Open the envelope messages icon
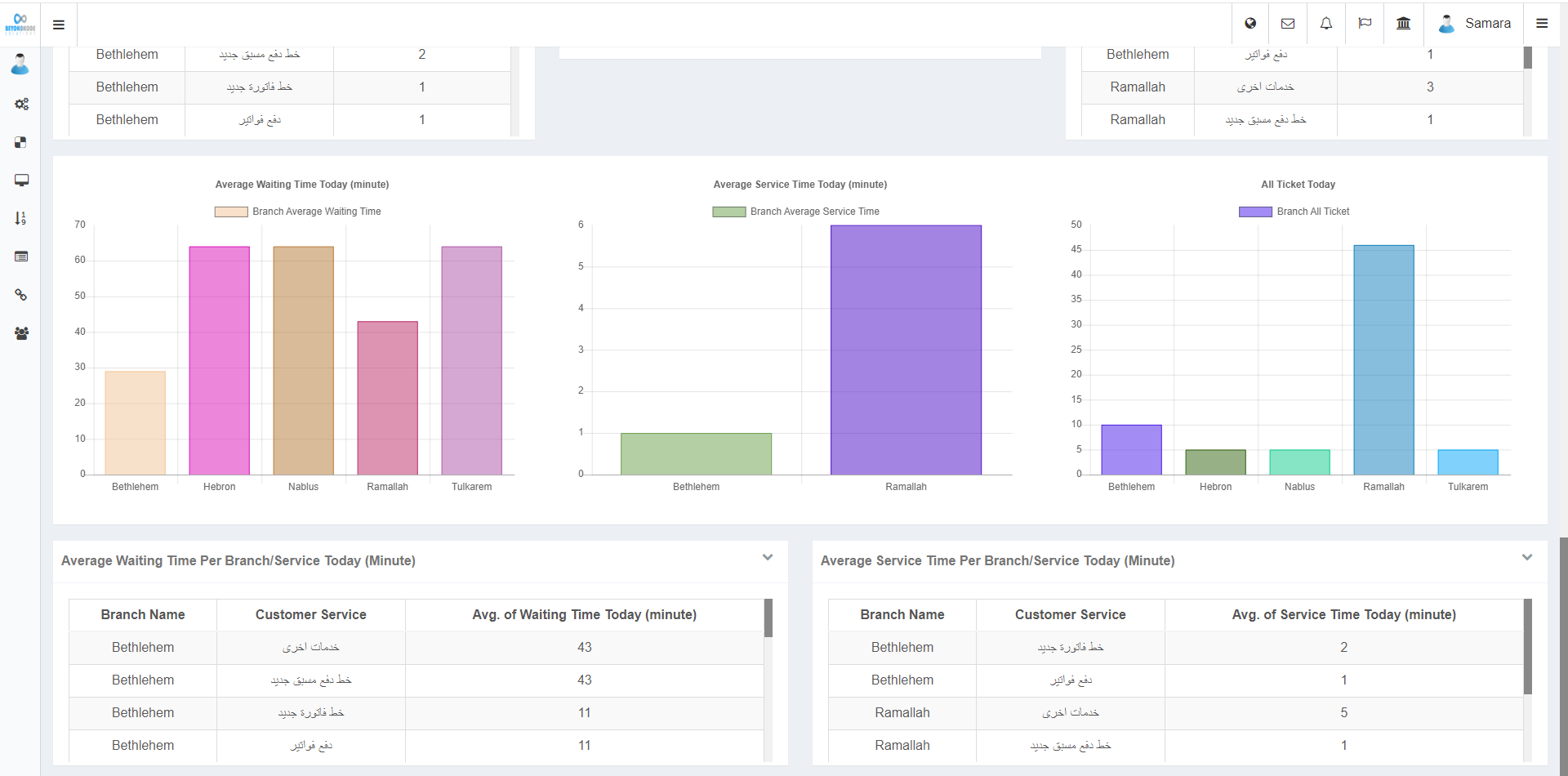The width and height of the screenshot is (1568, 776). (1288, 24)
